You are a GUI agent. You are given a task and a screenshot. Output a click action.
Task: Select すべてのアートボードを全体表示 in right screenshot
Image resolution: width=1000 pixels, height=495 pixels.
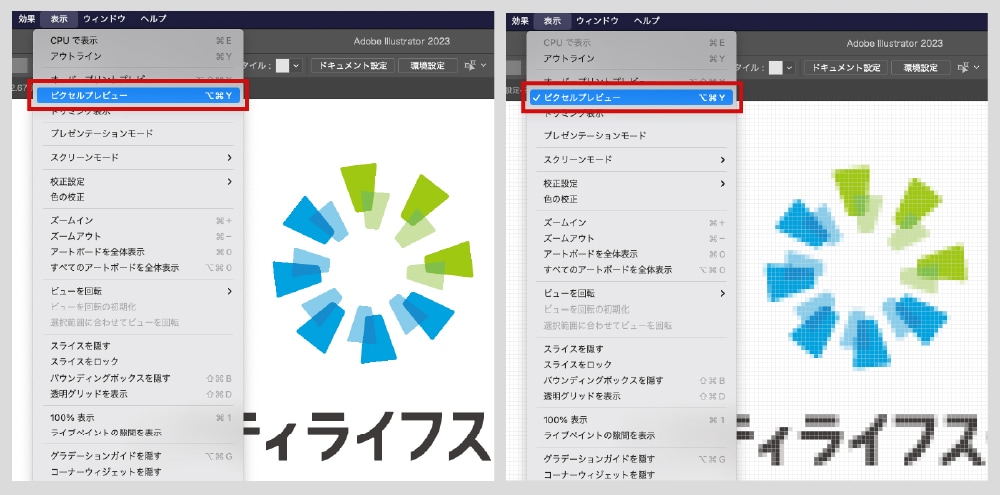tap(631, 270)
